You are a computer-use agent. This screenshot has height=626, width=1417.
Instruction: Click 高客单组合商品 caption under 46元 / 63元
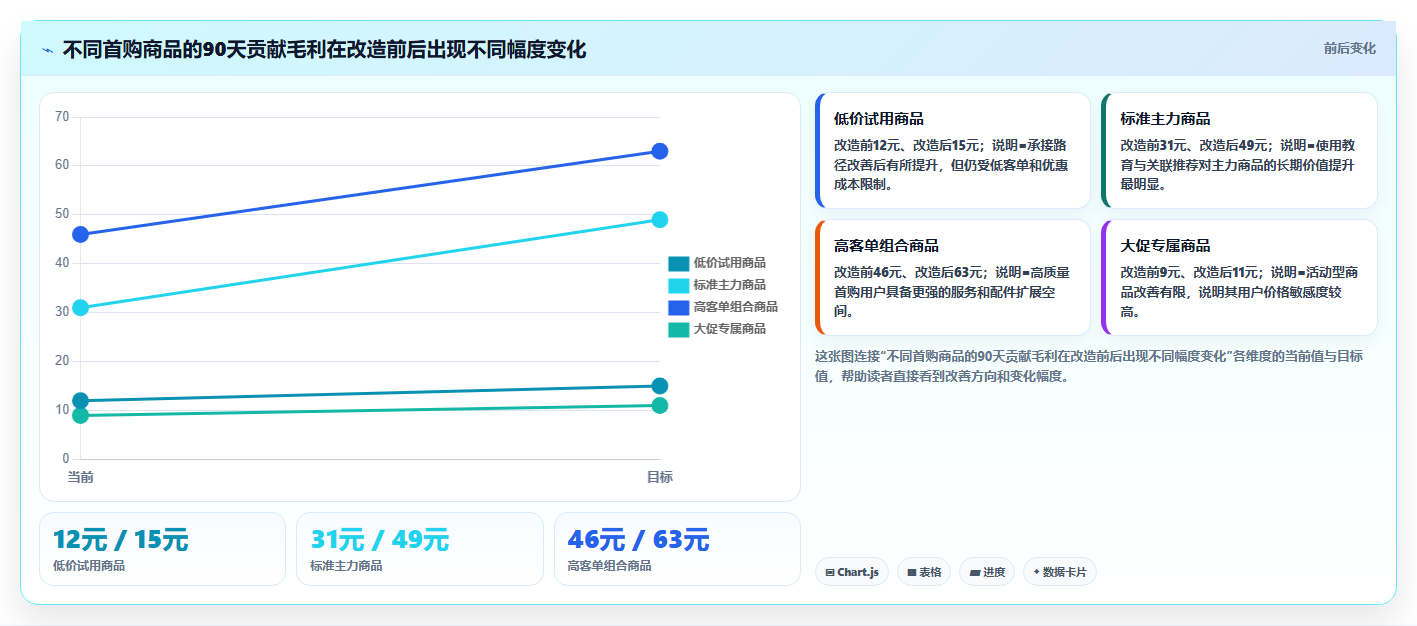coord(609,566)
